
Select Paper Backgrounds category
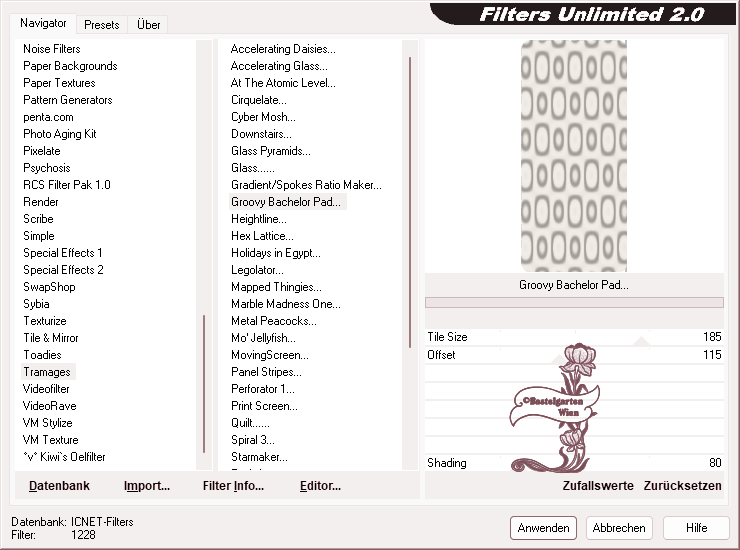point(70,66)
